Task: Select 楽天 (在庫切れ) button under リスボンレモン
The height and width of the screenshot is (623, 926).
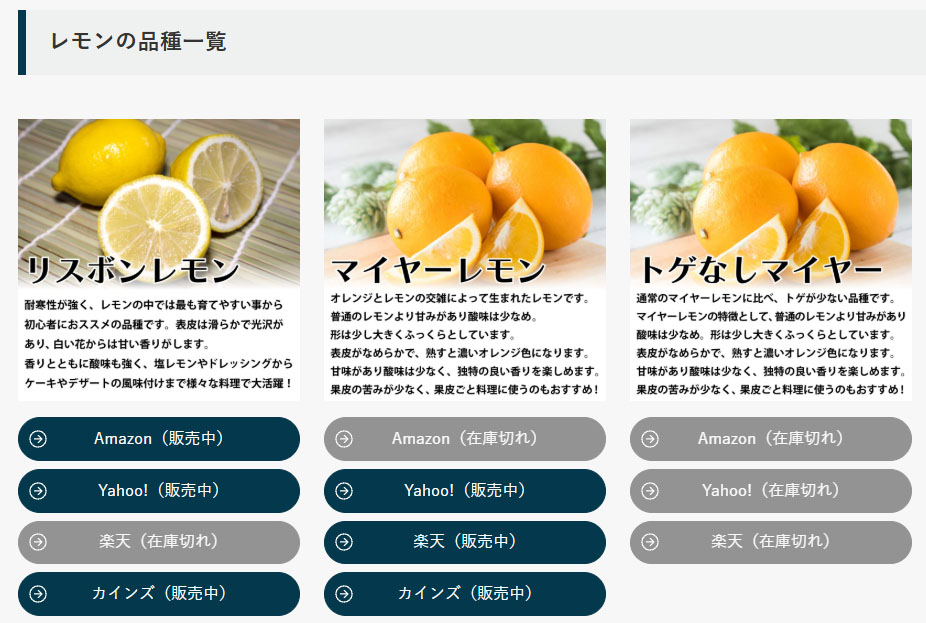Action: [x=159, y=542]
